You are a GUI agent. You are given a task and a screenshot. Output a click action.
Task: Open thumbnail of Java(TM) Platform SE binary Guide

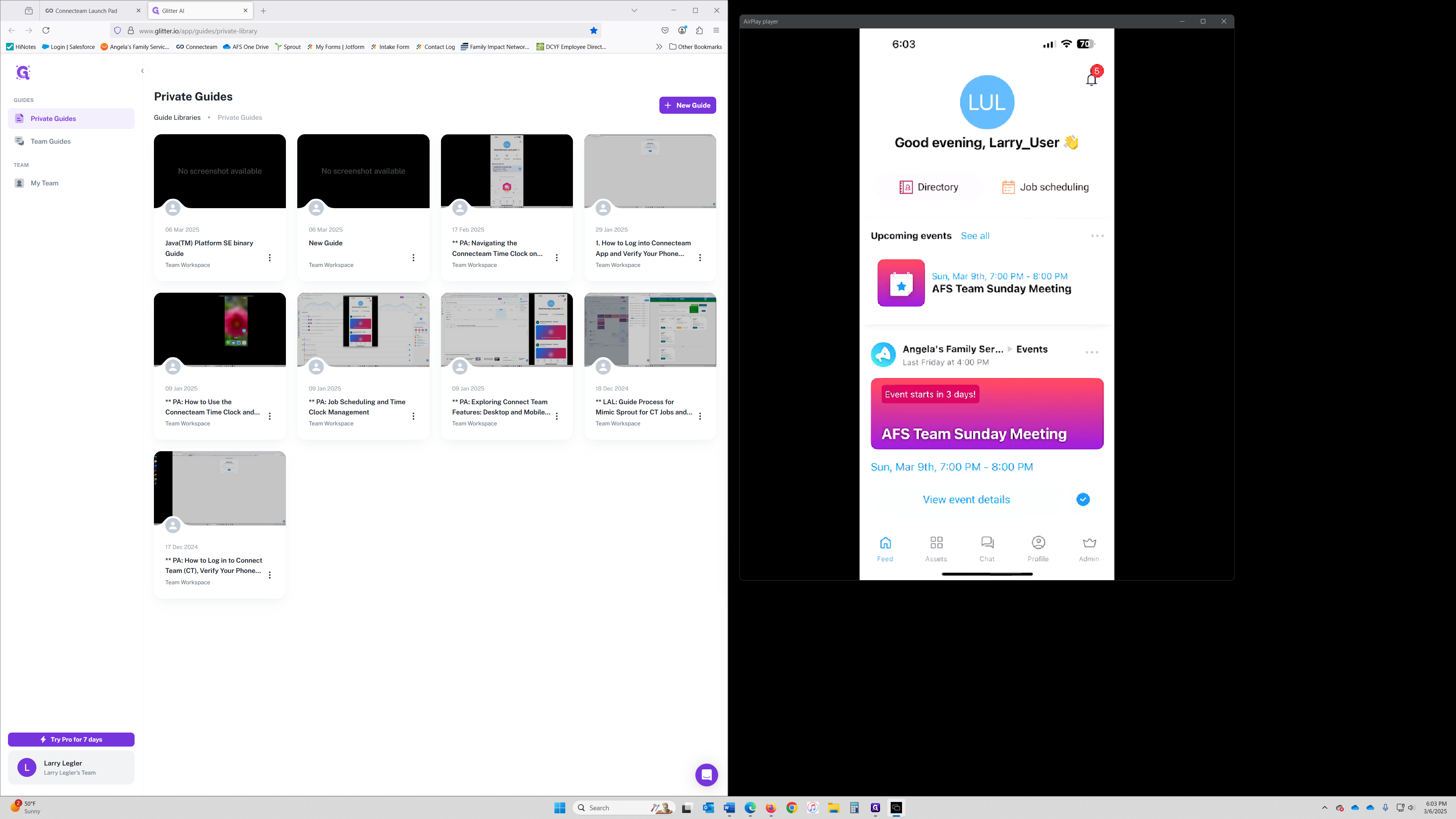point(220,171)
